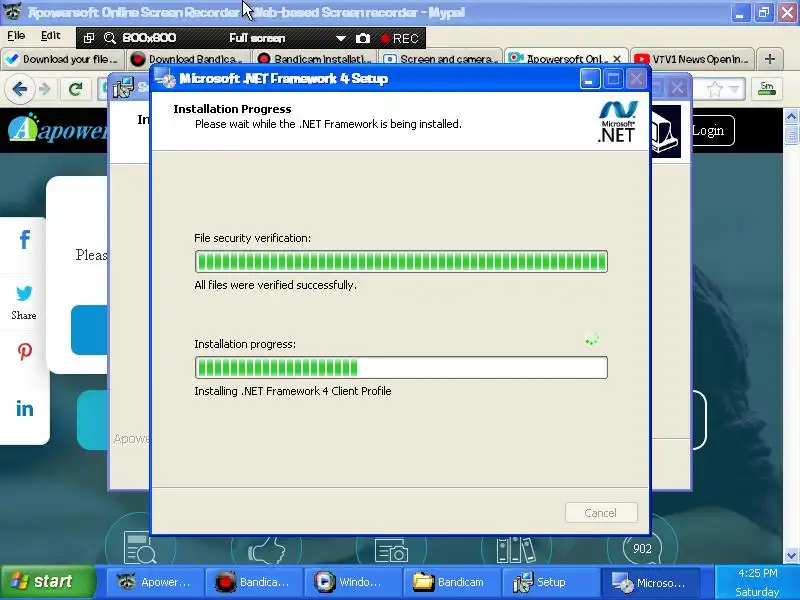The height and width of the screenshot is (600, 800).
Task: Open the File menu
Action: tap(16, 36)
